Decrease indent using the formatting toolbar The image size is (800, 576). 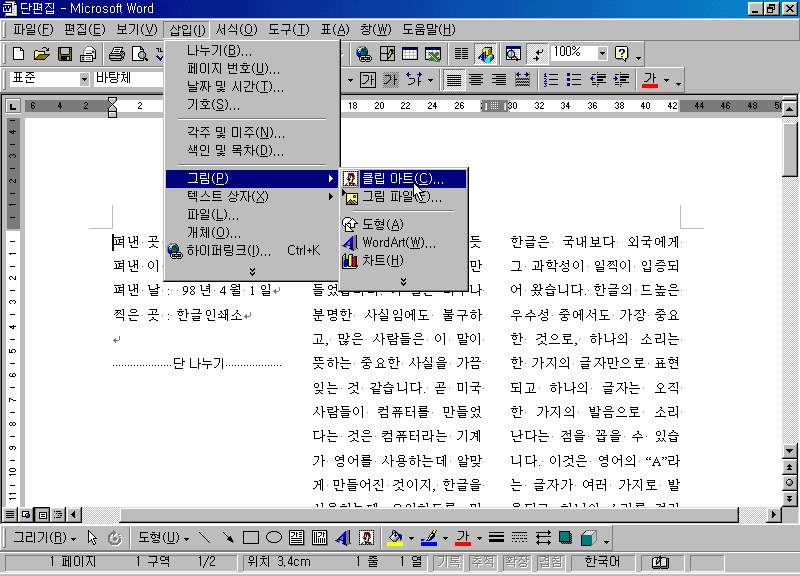tap(598, 80)
